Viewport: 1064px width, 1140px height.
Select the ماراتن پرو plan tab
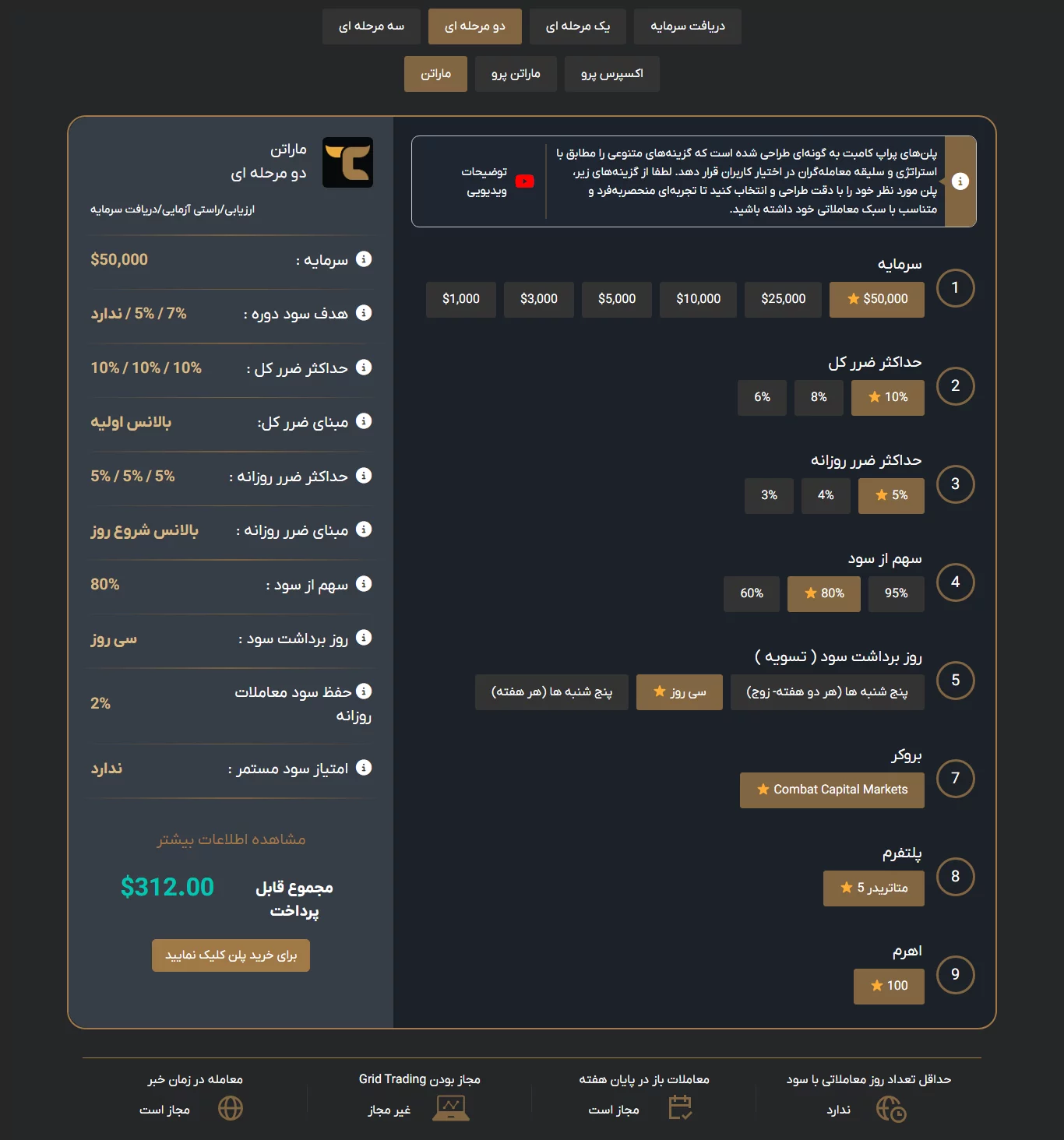point(516,74)
